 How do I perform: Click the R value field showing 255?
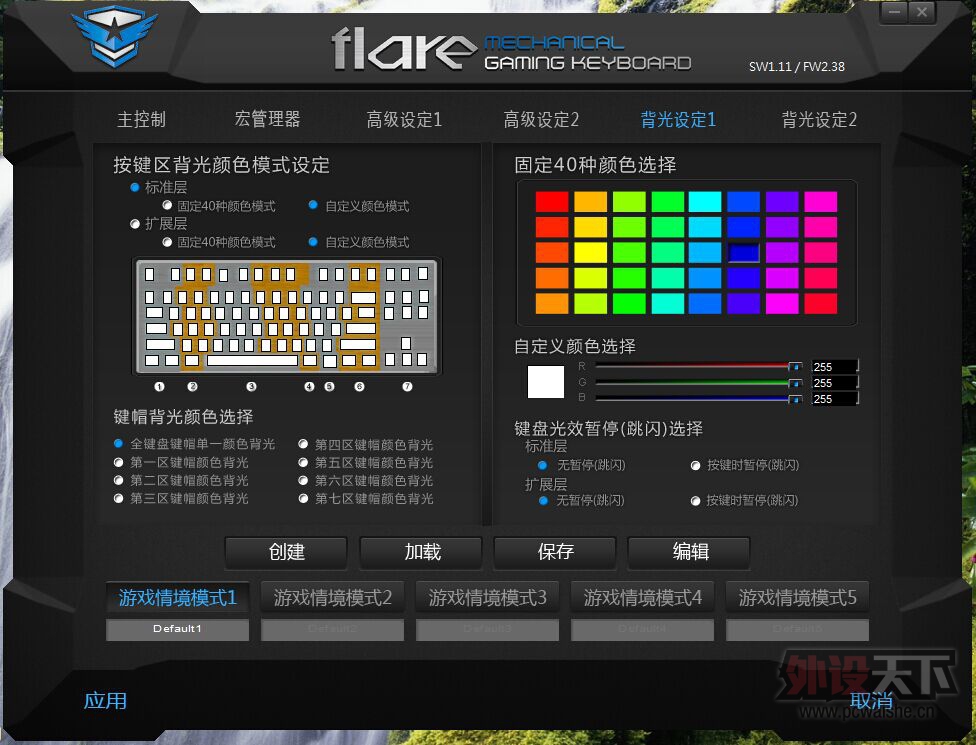(x=835, y=367)
